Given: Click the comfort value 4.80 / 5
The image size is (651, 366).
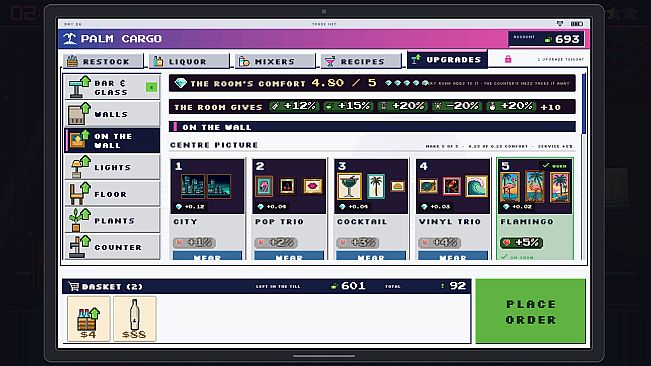Looking at the screenshot, I should coord(343,83).
